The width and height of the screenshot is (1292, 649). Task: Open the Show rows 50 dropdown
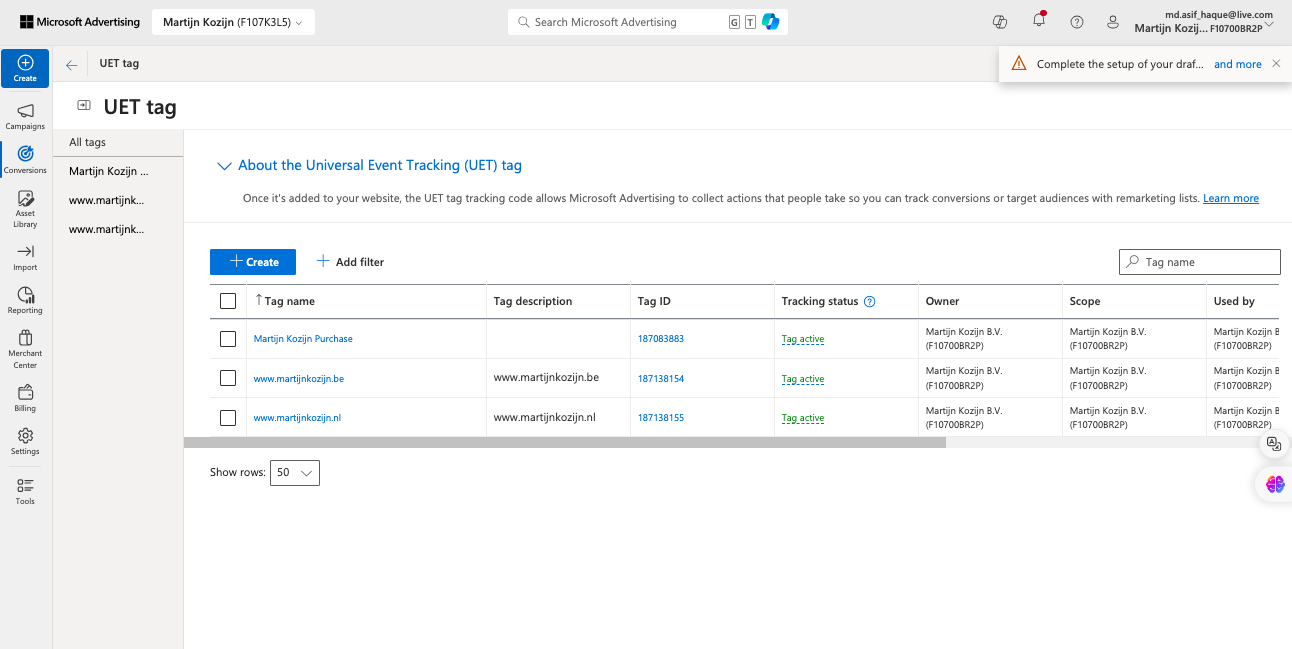coord(294,472)
